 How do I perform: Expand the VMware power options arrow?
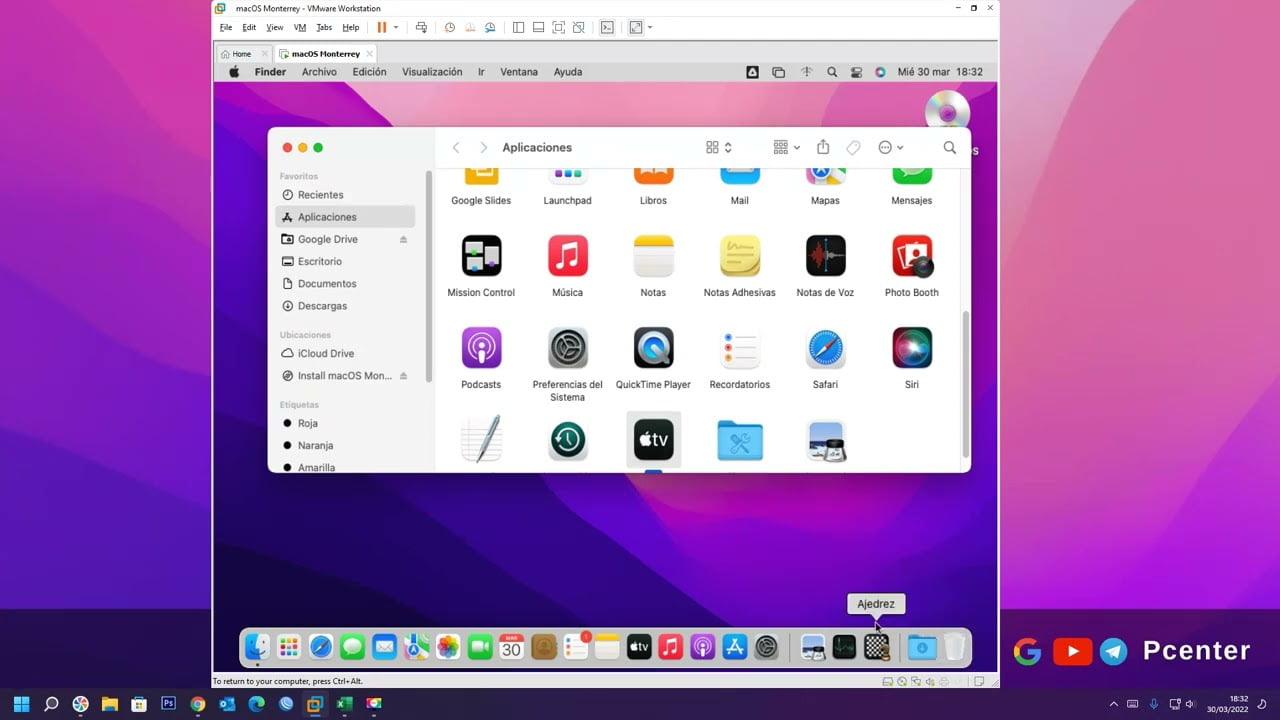396,28
